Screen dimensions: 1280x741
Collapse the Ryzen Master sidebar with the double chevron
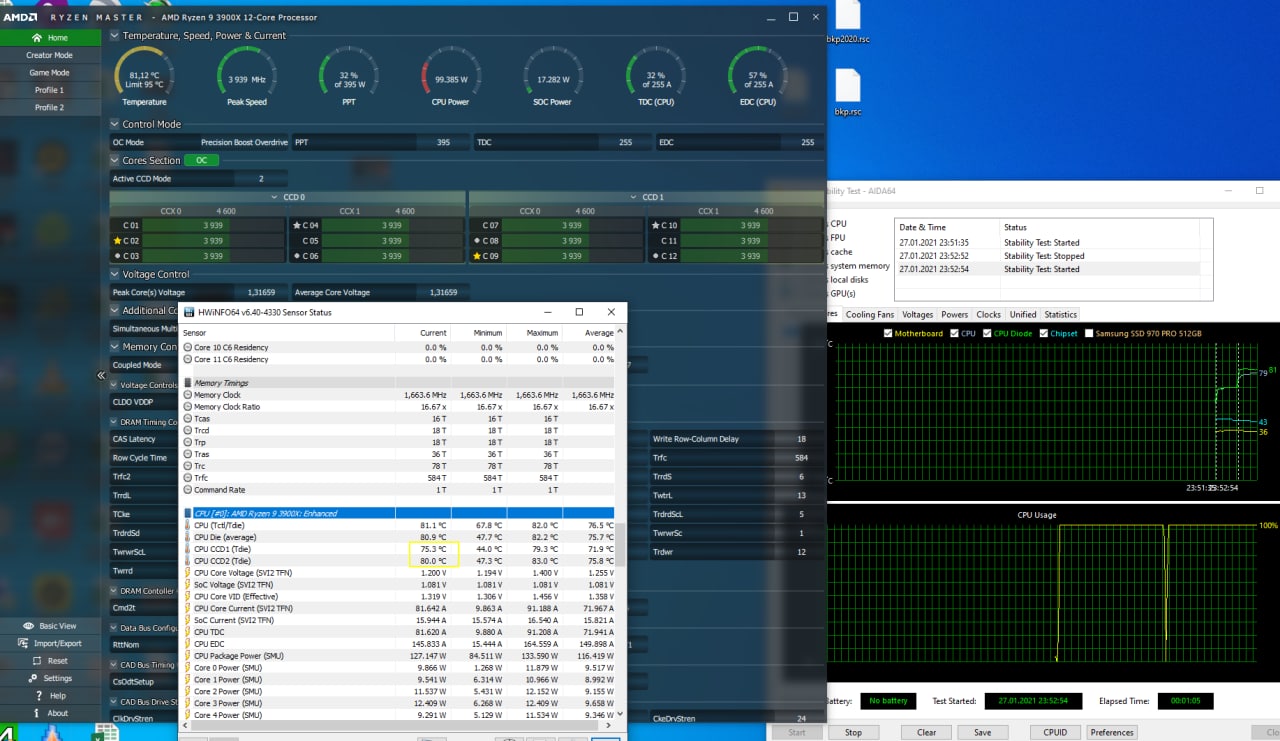click(101, 375)
